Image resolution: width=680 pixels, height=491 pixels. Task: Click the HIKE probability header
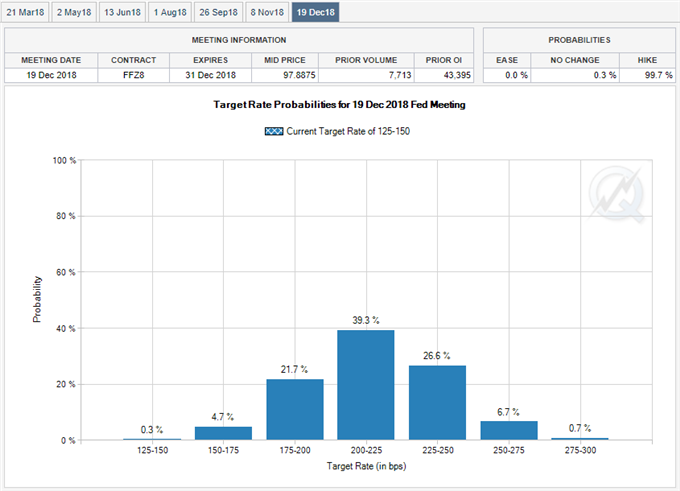pos(647,60)
